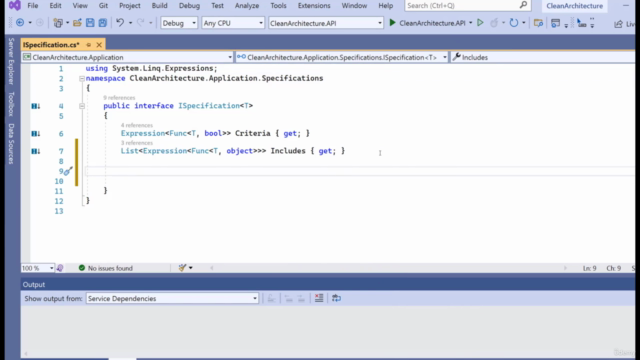Open the Window menu
Screen dimensions: 640x360
[354, 6]
